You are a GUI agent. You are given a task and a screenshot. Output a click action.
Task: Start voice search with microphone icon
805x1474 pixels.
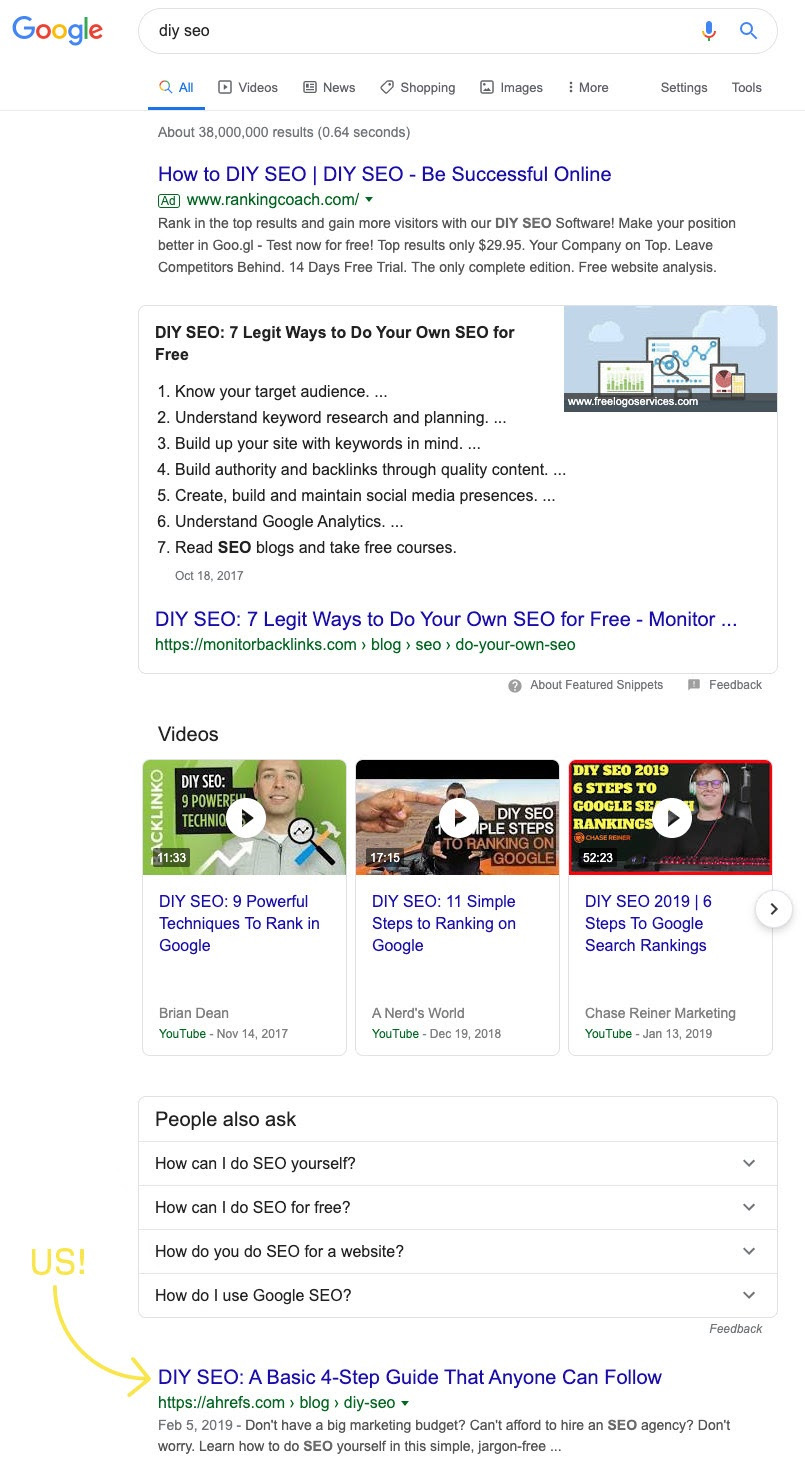pos(709,31)
